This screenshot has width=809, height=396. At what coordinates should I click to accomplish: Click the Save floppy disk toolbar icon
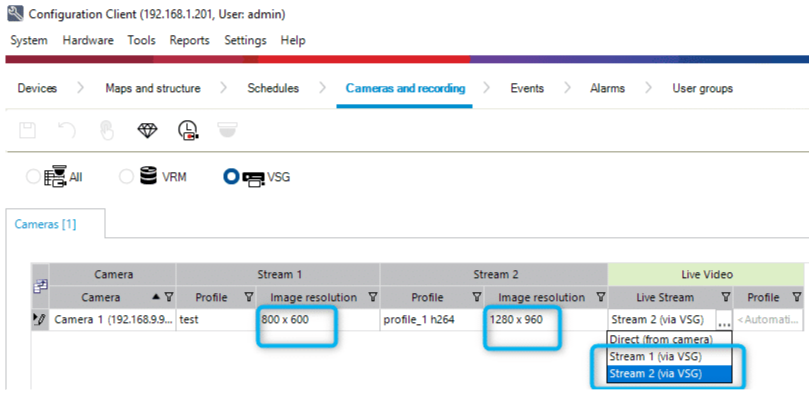tap(27, 130)
